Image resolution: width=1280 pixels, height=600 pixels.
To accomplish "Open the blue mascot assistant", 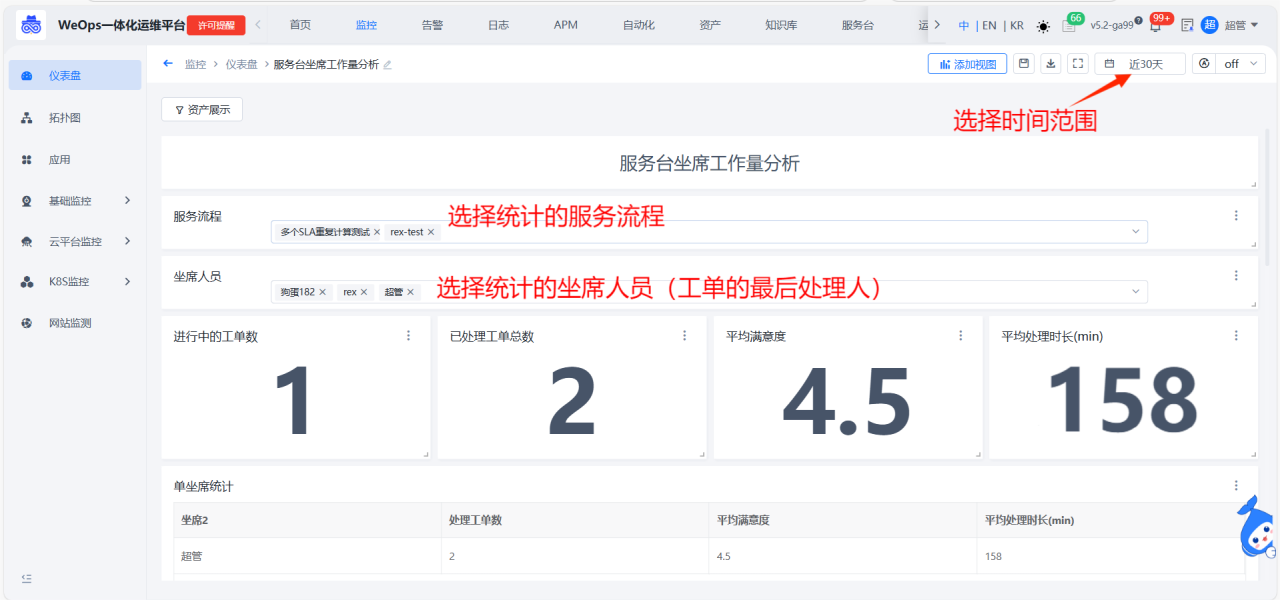I will 1257,526.
